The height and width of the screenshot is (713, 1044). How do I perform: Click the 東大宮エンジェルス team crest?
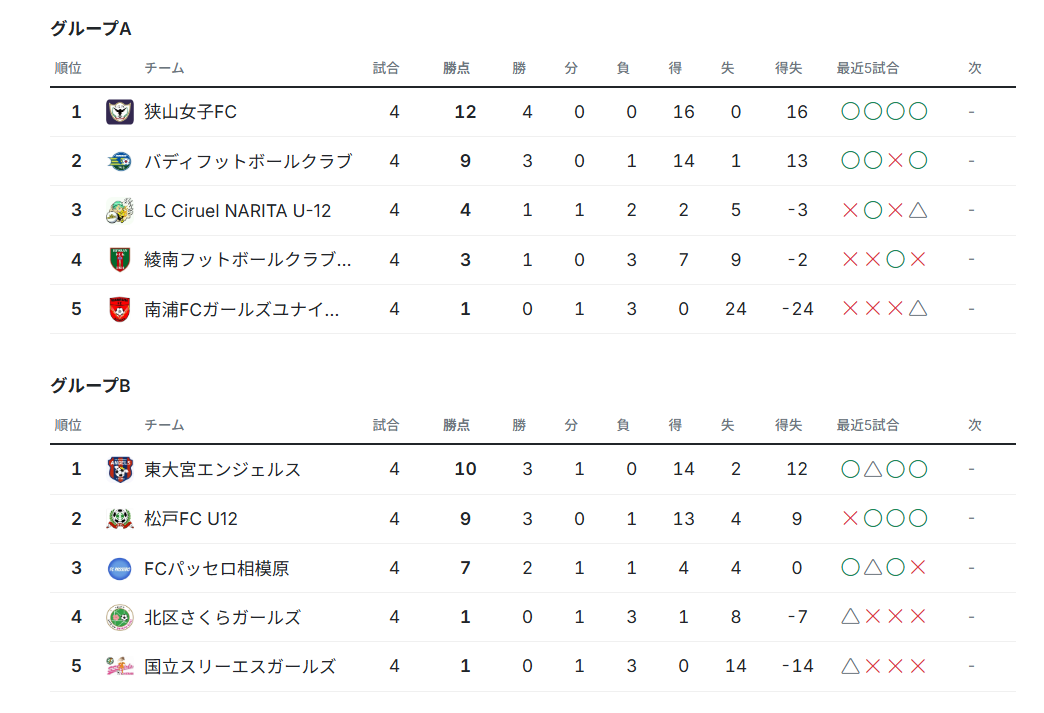point(120,469)
